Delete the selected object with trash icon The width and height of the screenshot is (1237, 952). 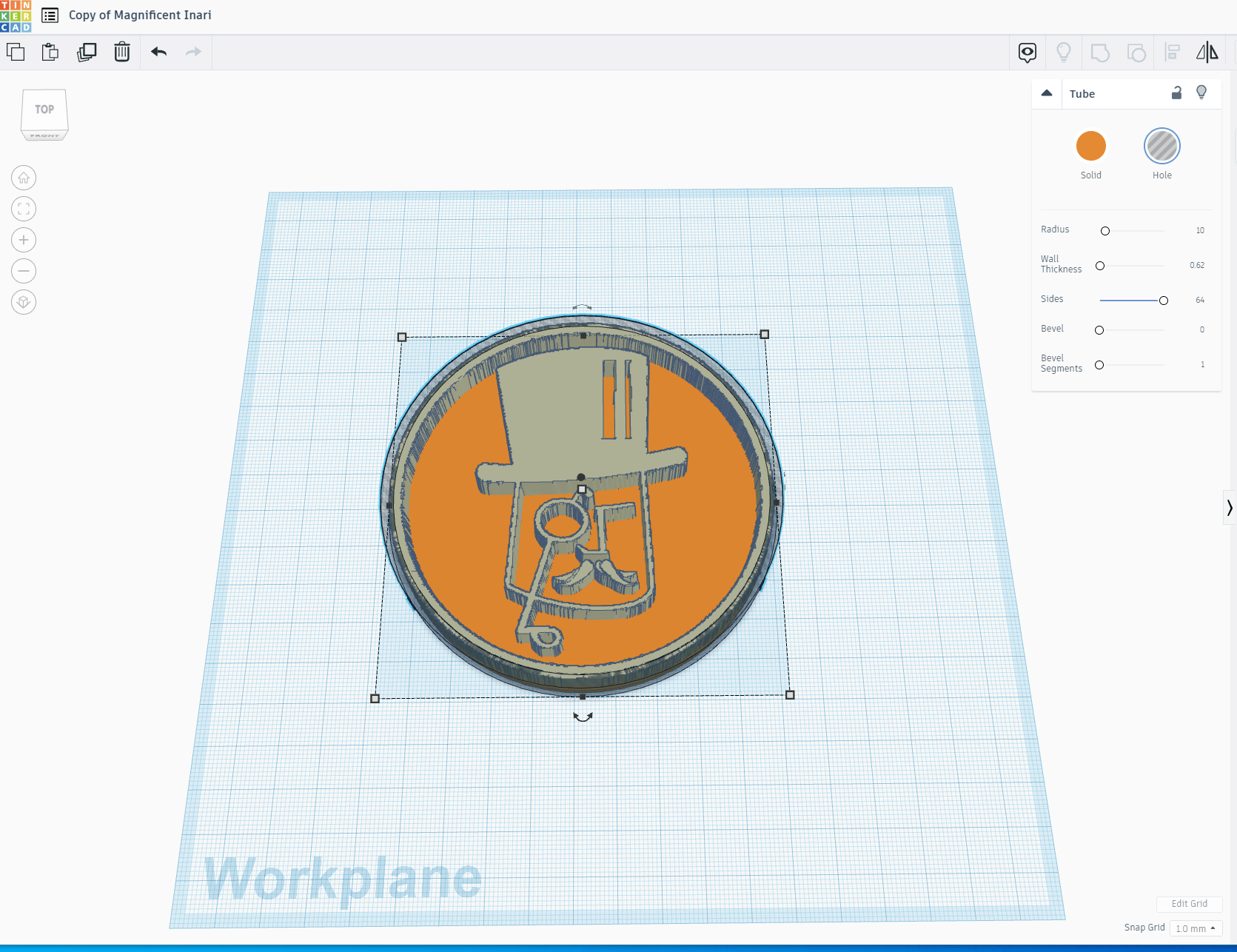pyautogui.click(x=122, y=52)
